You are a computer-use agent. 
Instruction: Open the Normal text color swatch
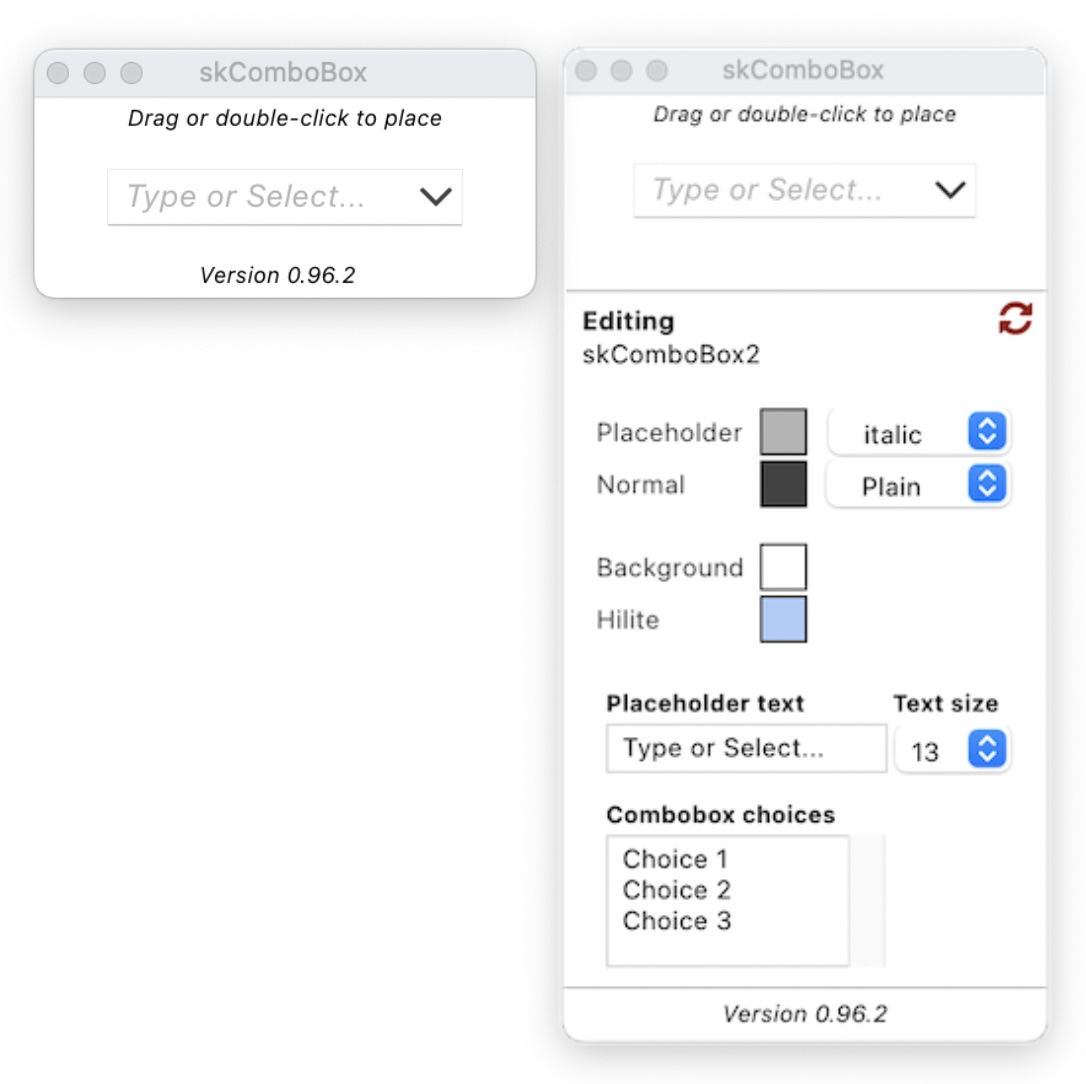783,484
